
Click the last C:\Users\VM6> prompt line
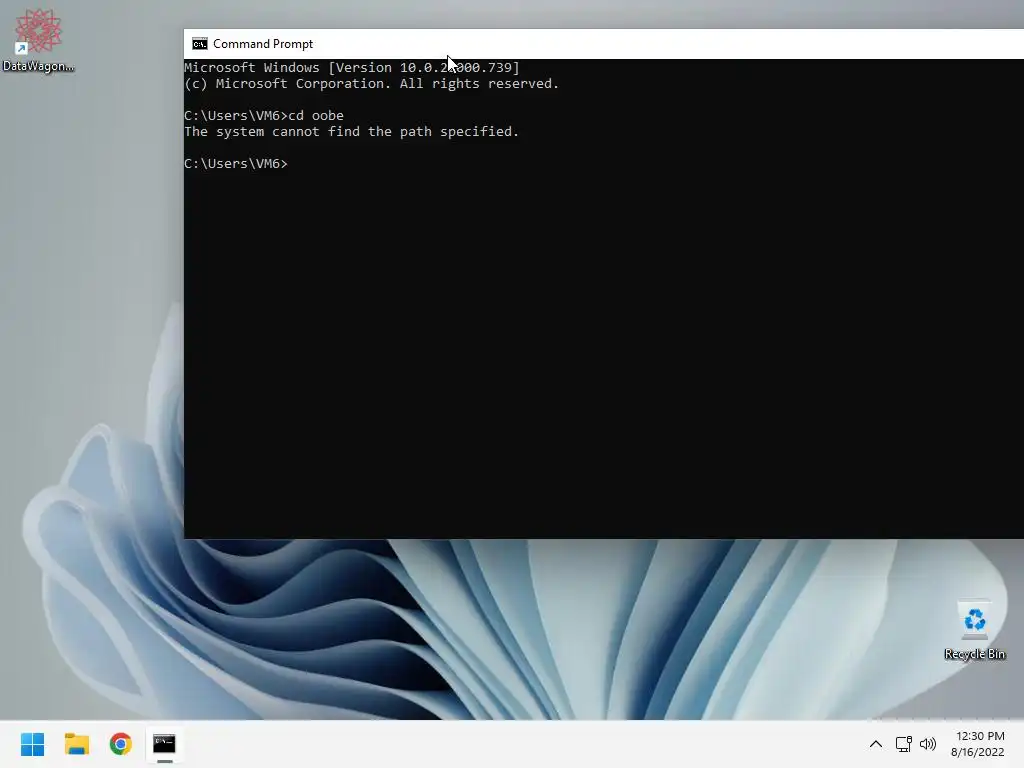point(236,163)
